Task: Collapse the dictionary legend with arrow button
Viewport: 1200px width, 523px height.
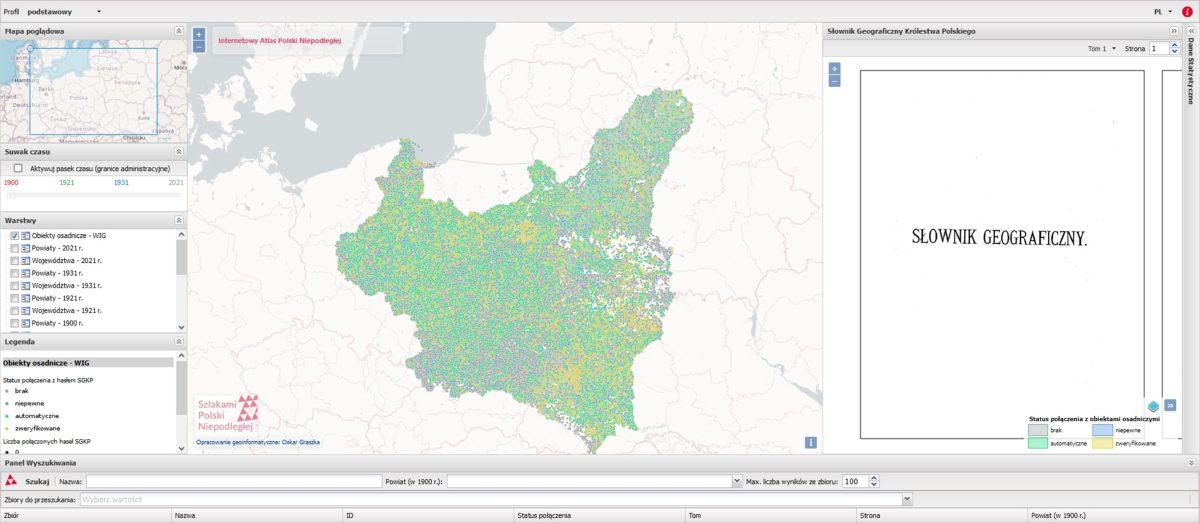Action: coord(1170,406)
